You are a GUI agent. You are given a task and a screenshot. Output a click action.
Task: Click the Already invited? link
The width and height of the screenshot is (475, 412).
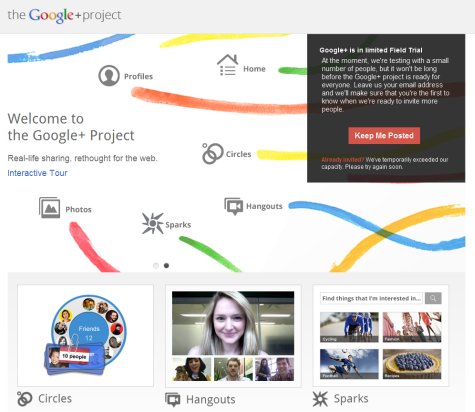click(x=343, y=160)
